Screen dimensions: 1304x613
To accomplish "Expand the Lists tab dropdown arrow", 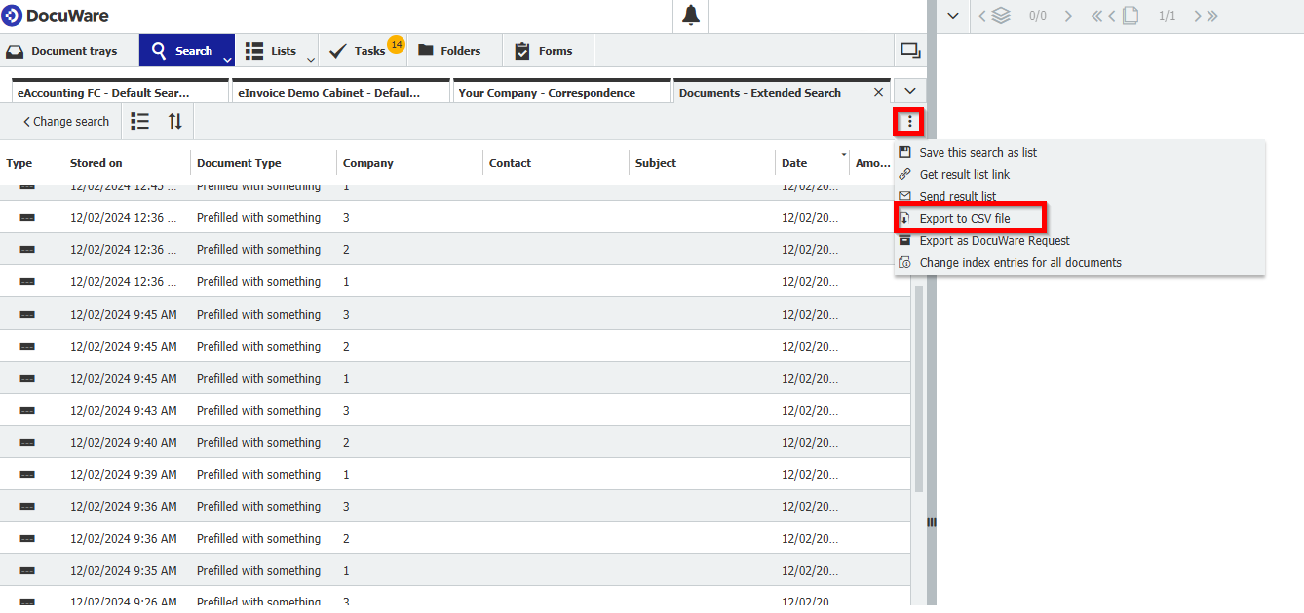I will (310, 59).
